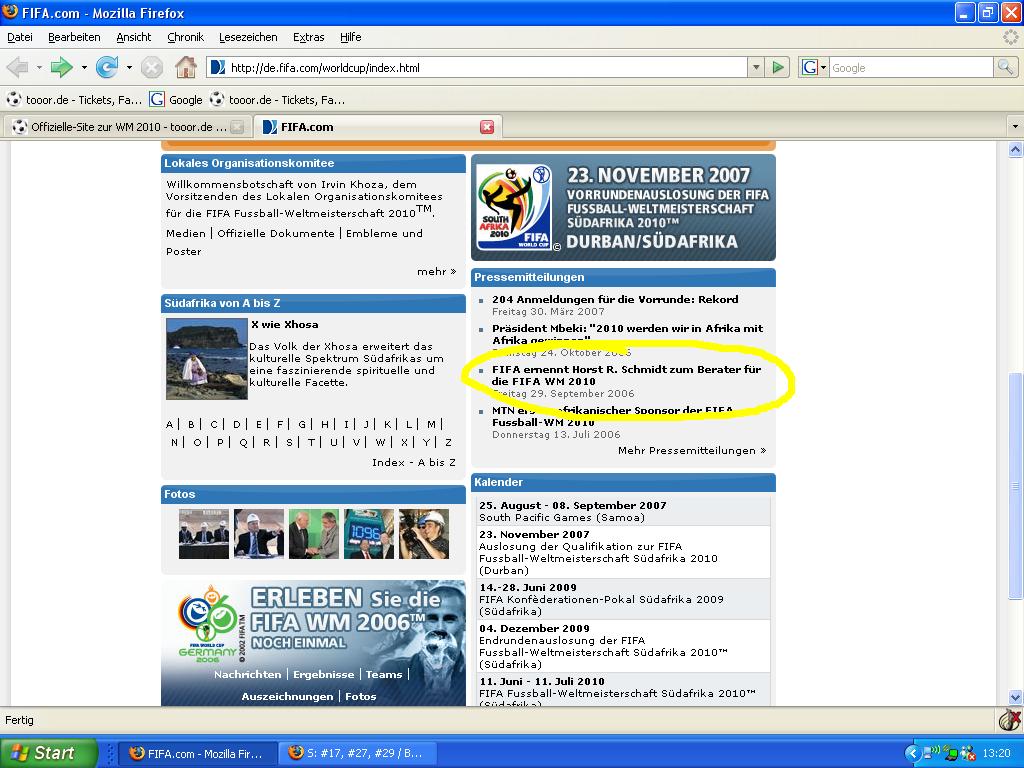1024x768 pixels.
Task: Close the FIFA.com tab with red X
Action: click(x=487, y=127)
